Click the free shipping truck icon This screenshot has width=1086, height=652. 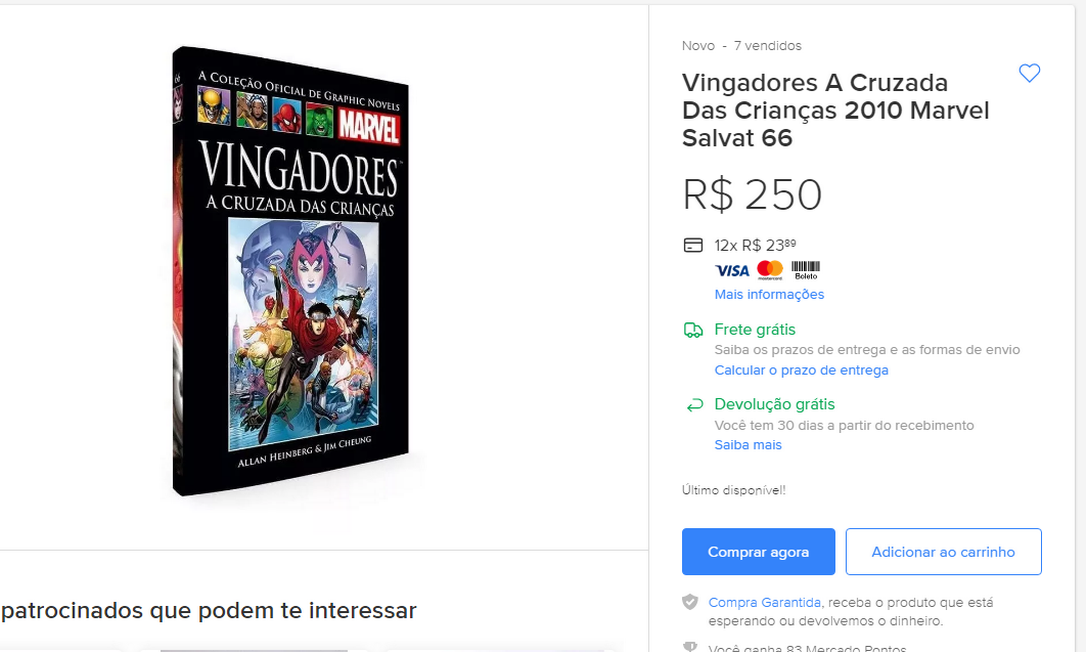click(693, 330)
